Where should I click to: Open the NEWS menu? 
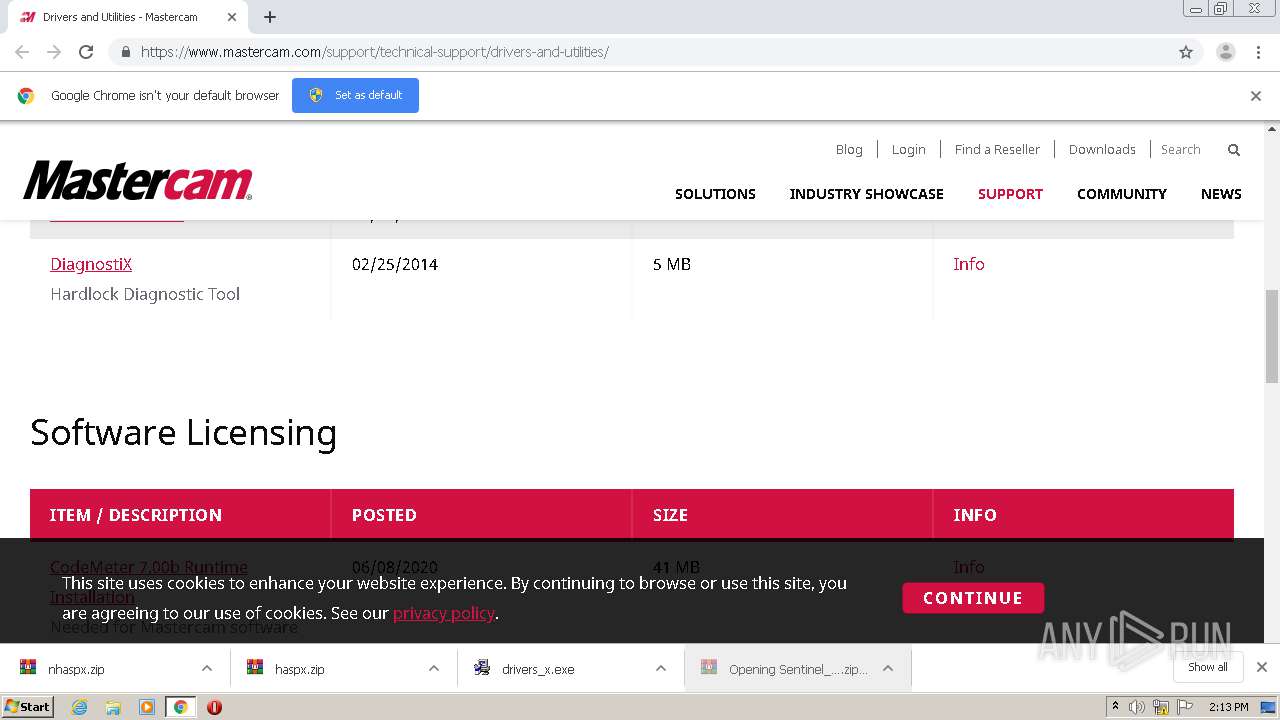[x=1221, y=194]
